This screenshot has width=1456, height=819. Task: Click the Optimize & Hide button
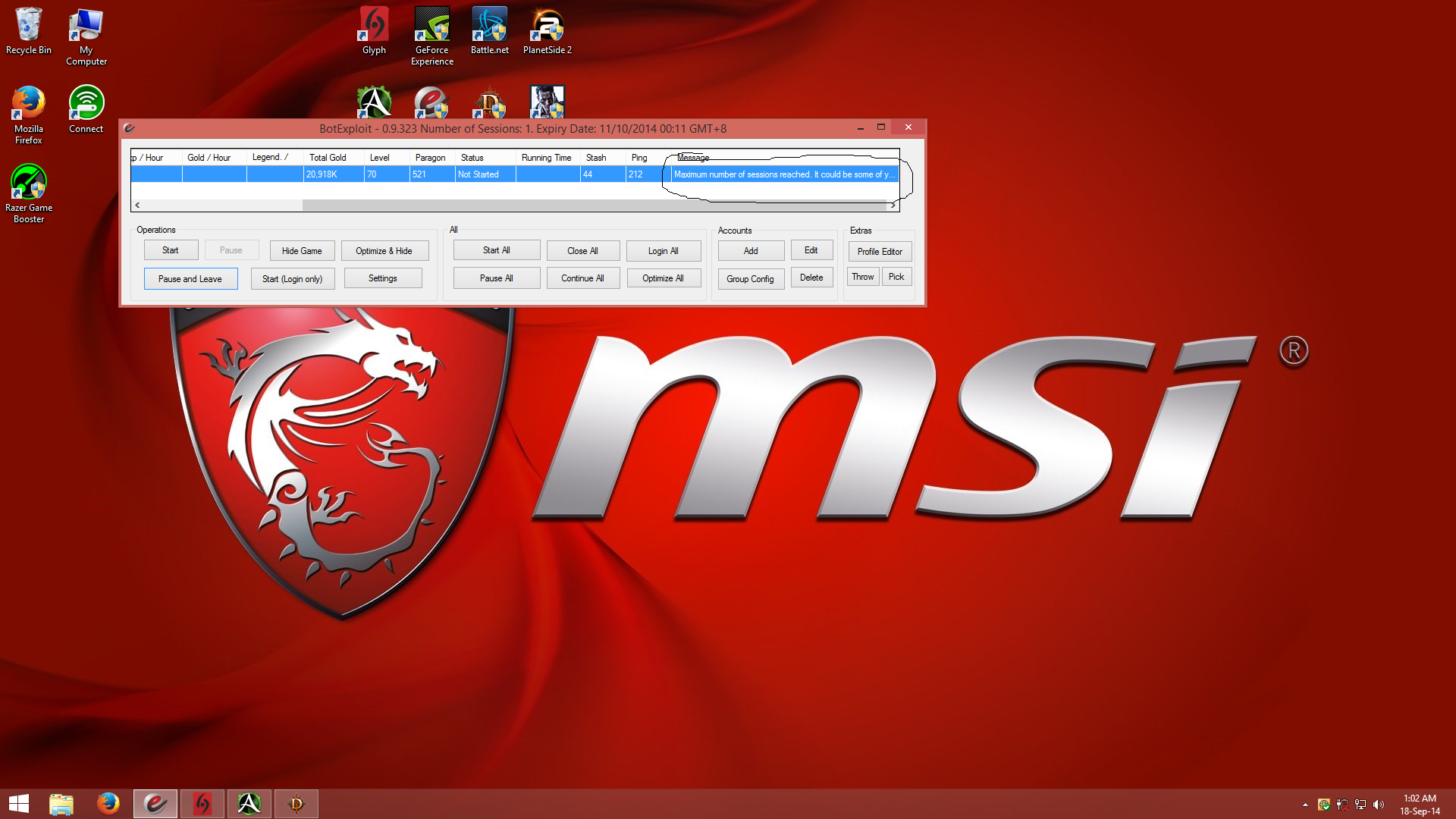[x=384, y=251]
